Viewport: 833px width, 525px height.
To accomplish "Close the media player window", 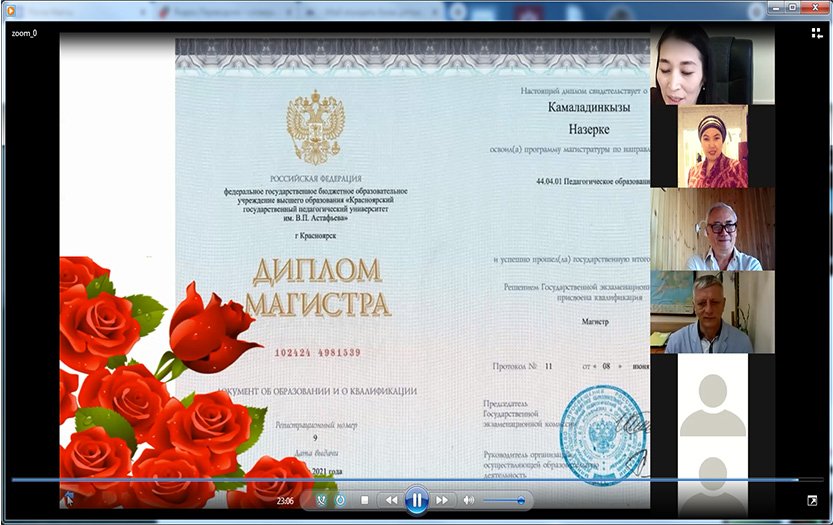I will point(815,7).
